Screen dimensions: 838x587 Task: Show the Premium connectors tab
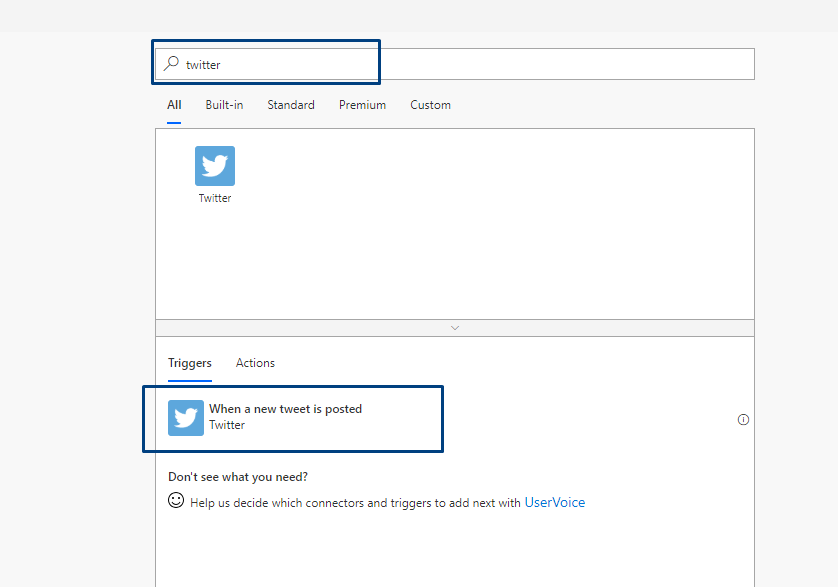pos(362,105)
